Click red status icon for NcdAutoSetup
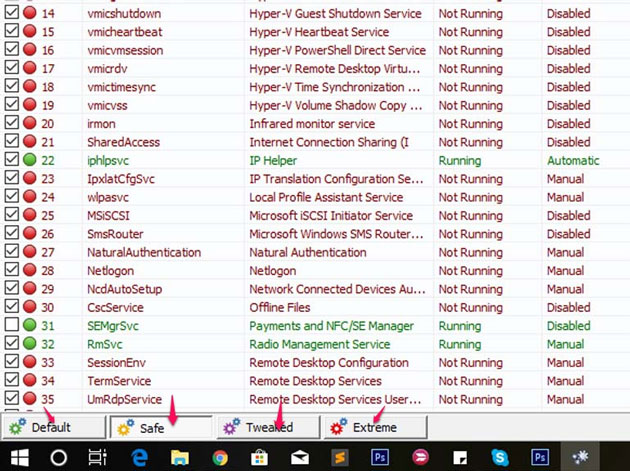This screenshot has height=471, width=630. pyautogui.click(x=29, y=288)
